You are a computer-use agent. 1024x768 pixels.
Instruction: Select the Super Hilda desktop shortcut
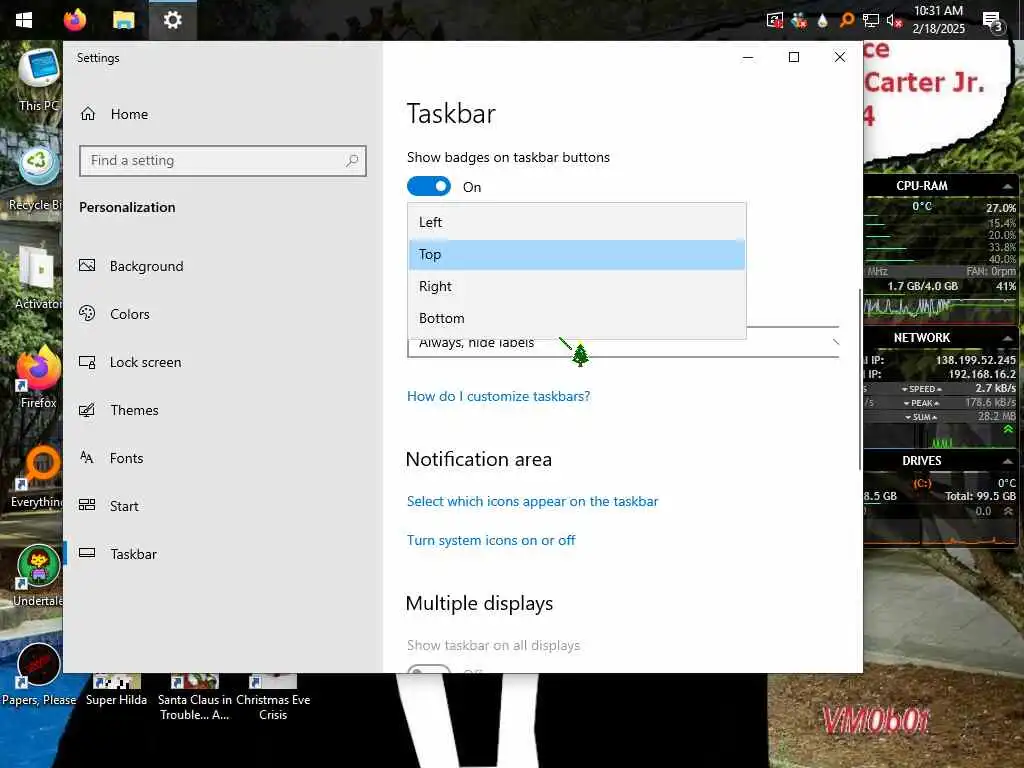(116, 690)
